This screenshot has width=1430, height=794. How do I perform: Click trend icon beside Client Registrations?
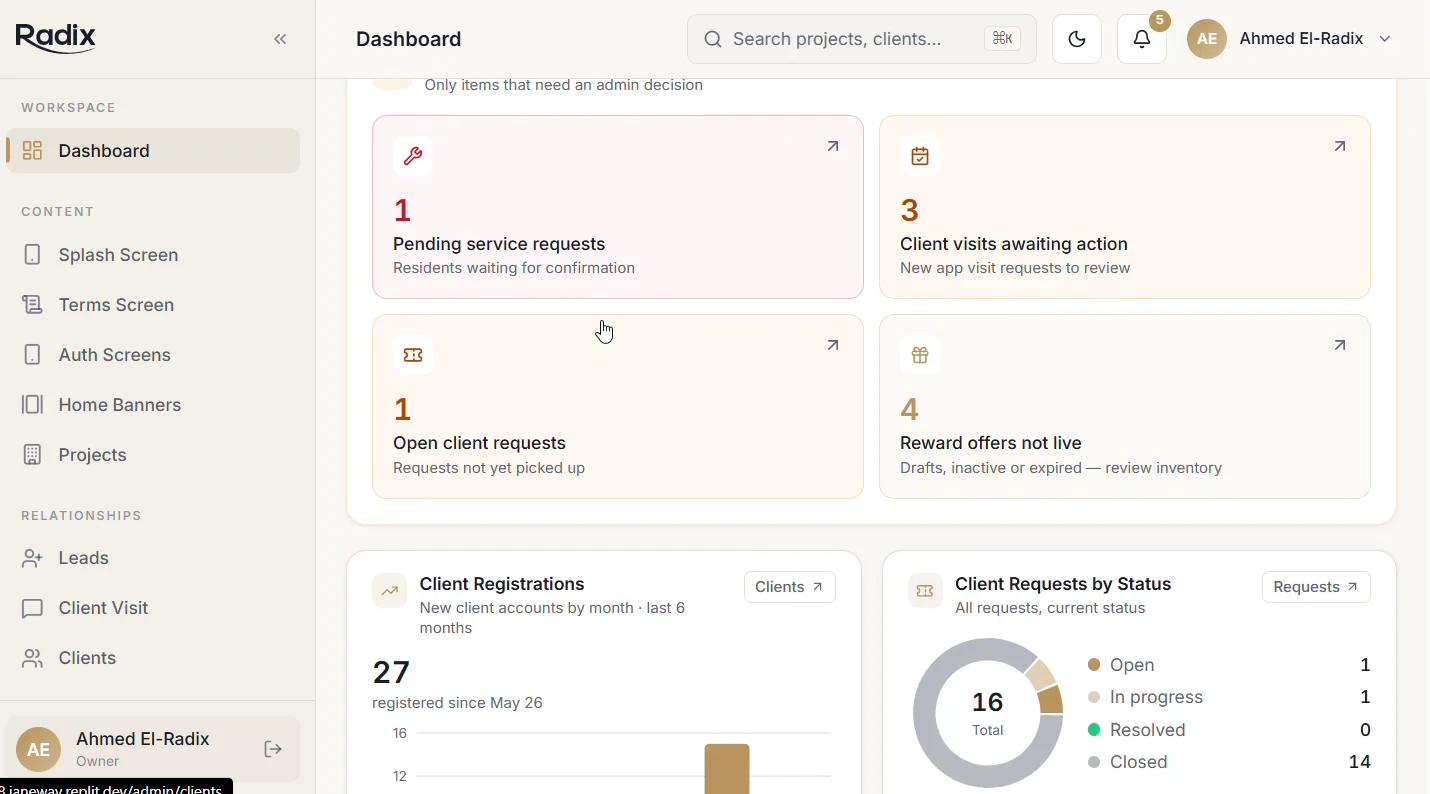pyautogui.click(x=390, y=590)
